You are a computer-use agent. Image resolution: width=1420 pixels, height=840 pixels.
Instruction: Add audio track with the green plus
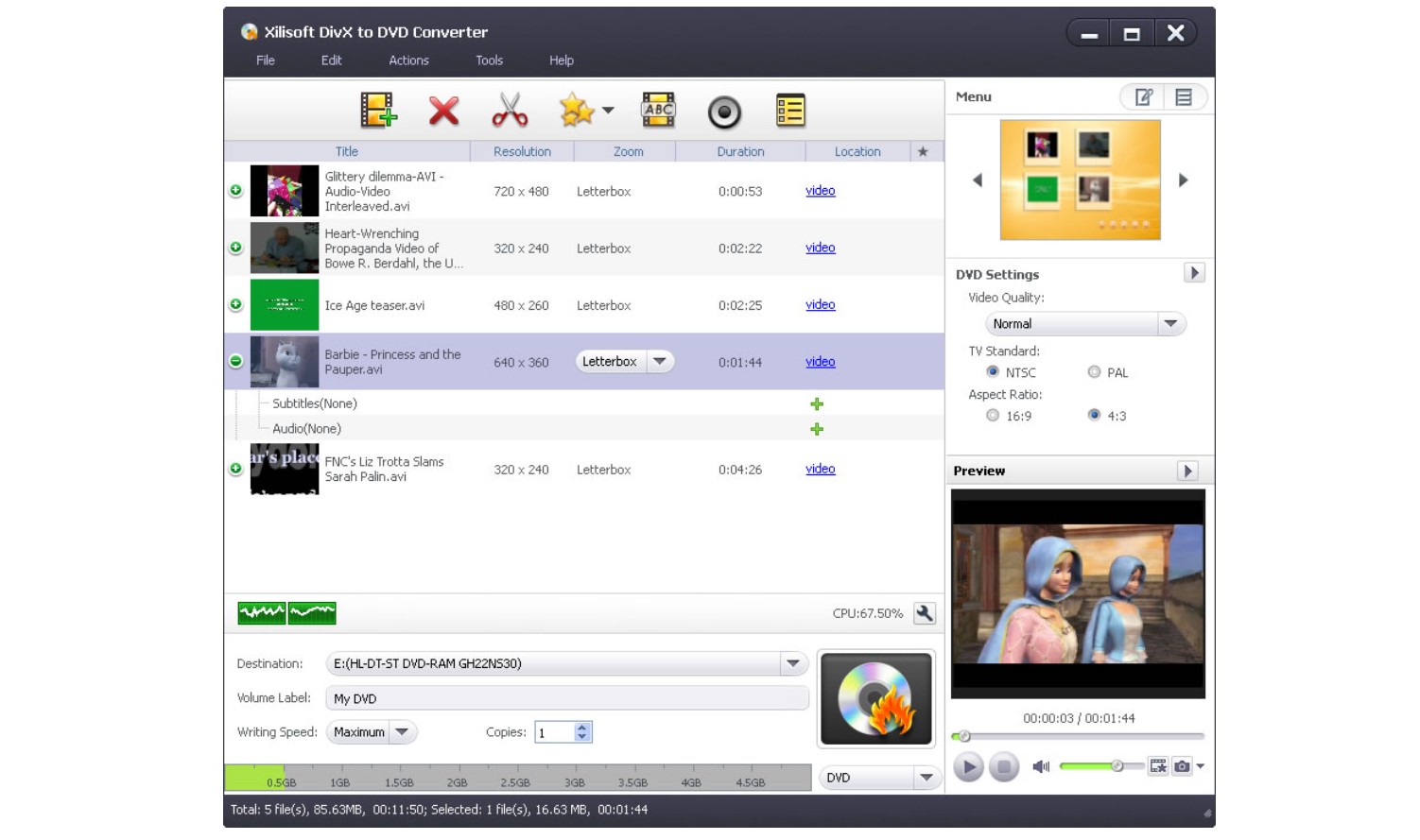[x=817, y=429]
